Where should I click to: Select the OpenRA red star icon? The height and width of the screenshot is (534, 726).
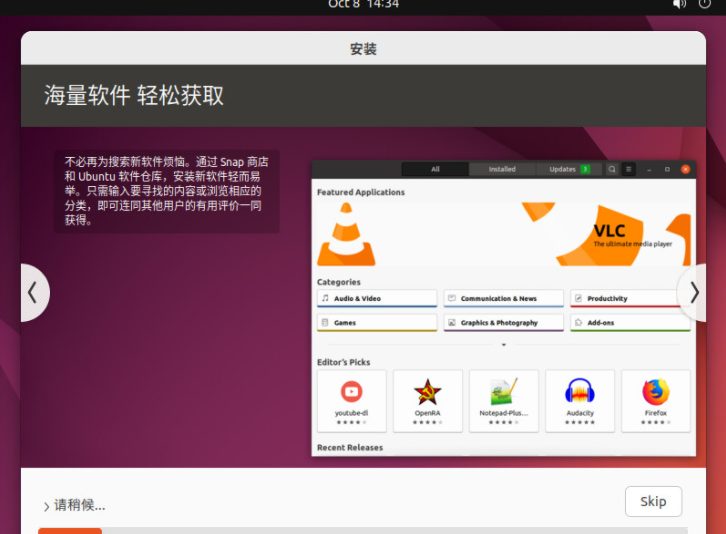(427, 392)
